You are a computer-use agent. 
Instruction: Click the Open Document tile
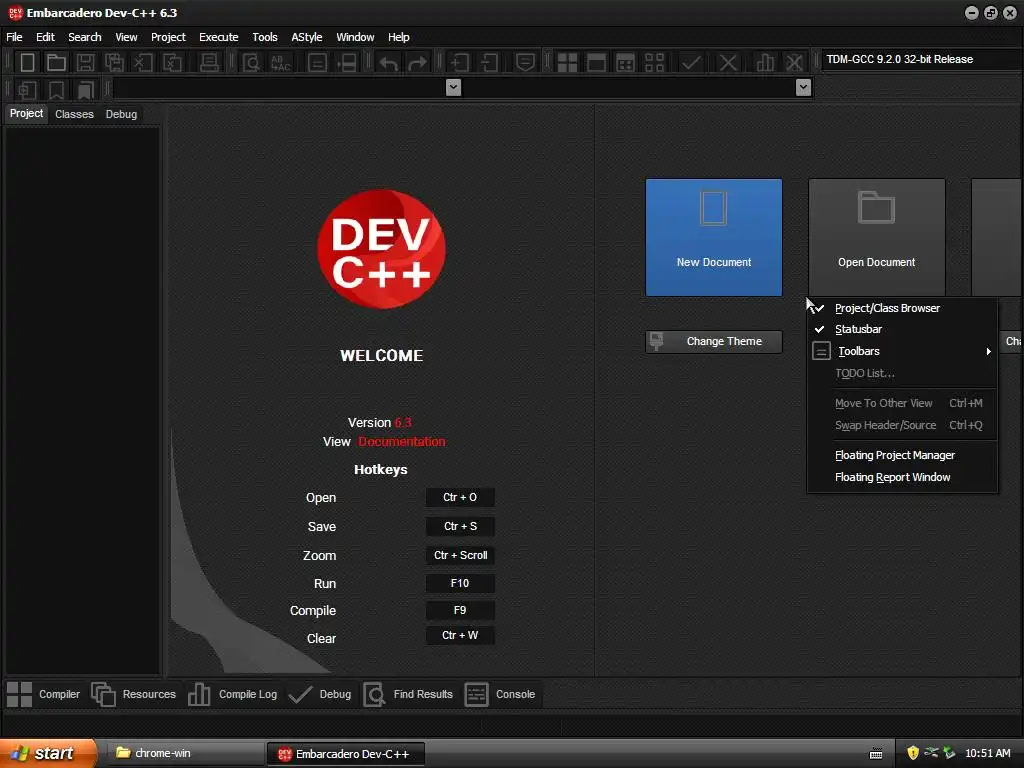pyautogui.click(x=876, y=238)
